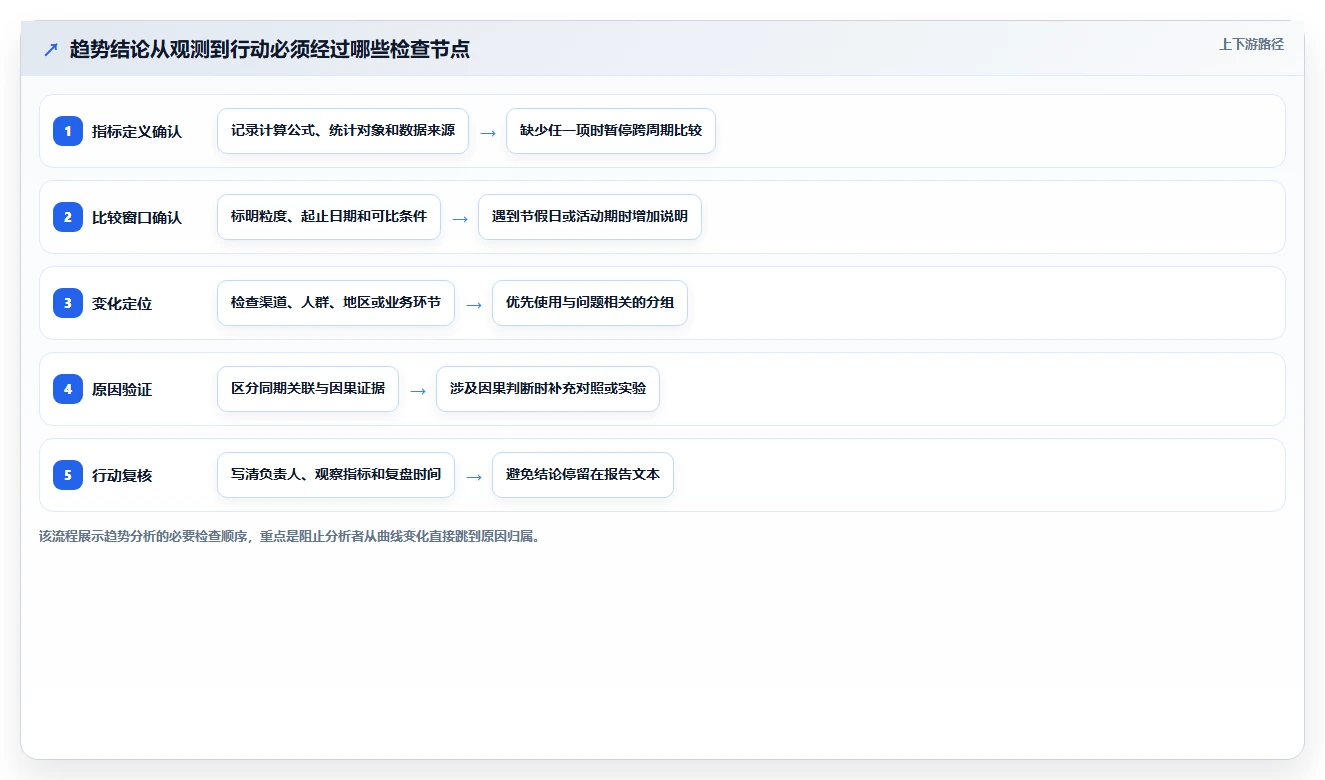Click the 比较窗口确认 step label
The width and height of the screenshot is (1325, 780).
pos(137,217)
